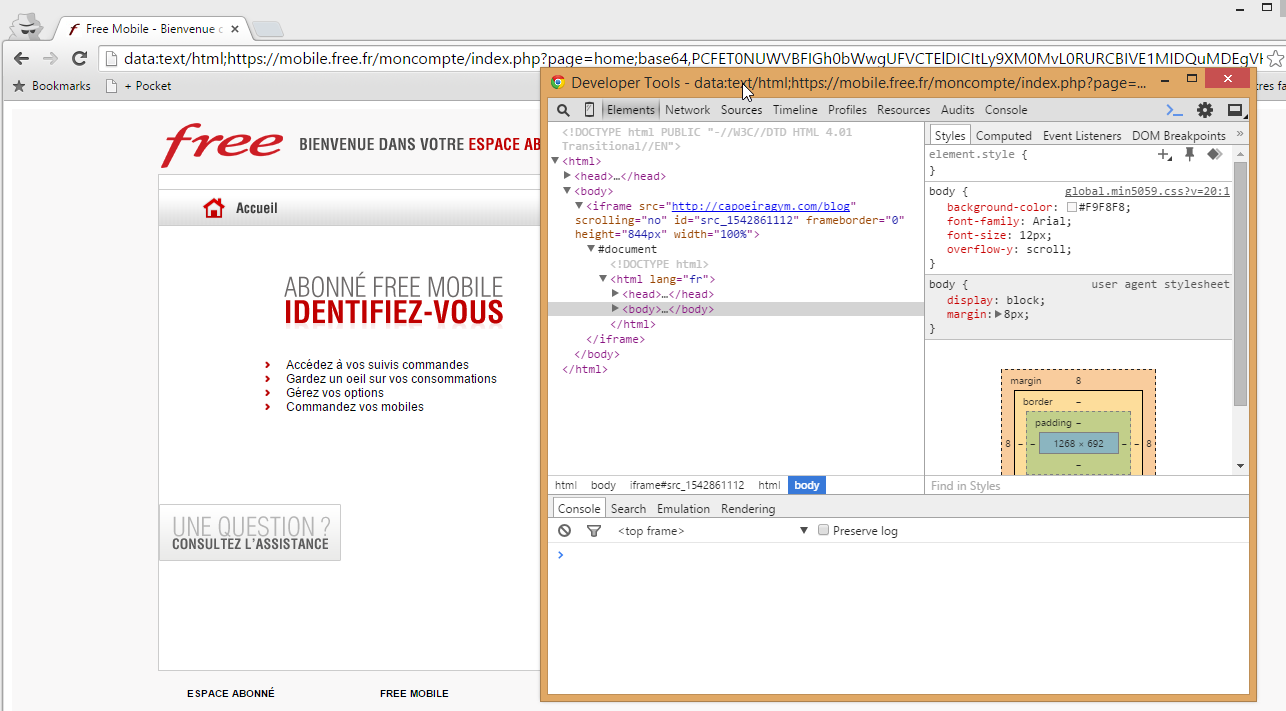Maximize the Developer Tools window
This screenshot has width=1286, height=711.
click(x=1192, y=79)
